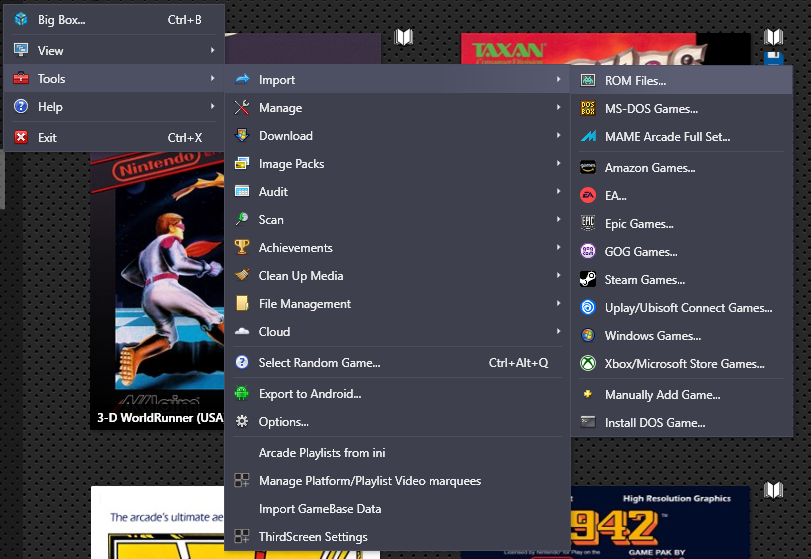Expand the Manage submenu arrow
811x559 pixels.
pyautogui.click(x=559, y=107)
